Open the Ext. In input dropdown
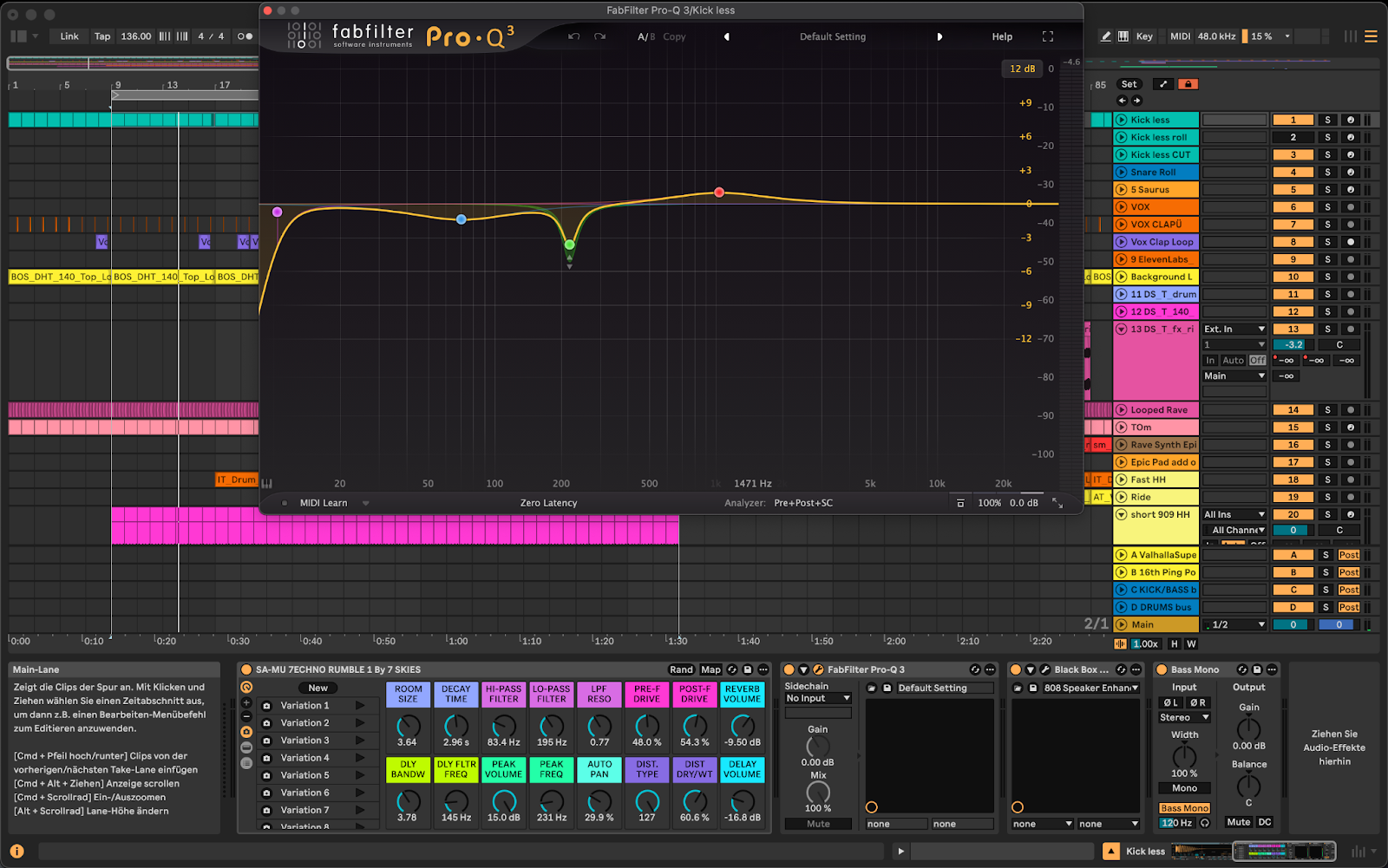This screenshot has width=1388, height=868. (1234, 329)
